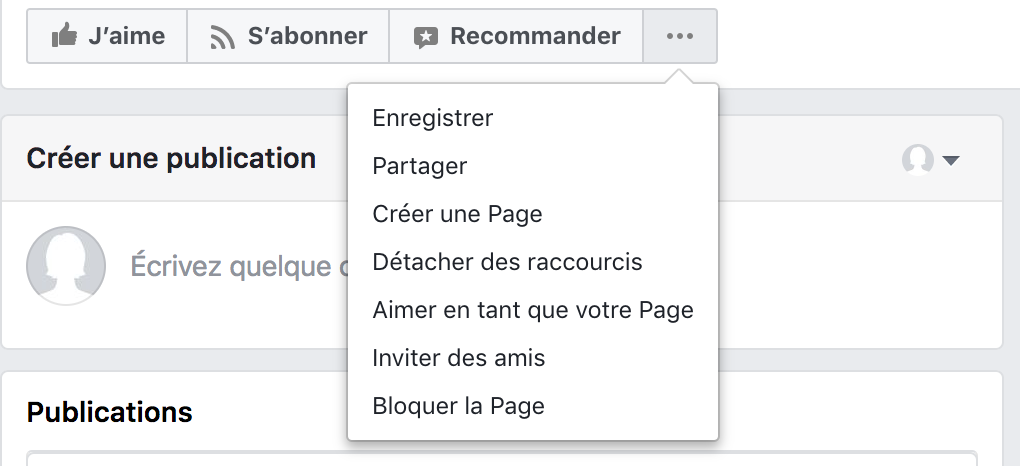
Task: Click the thumbs-up icon on J'aime
Action: coord(65,37)
